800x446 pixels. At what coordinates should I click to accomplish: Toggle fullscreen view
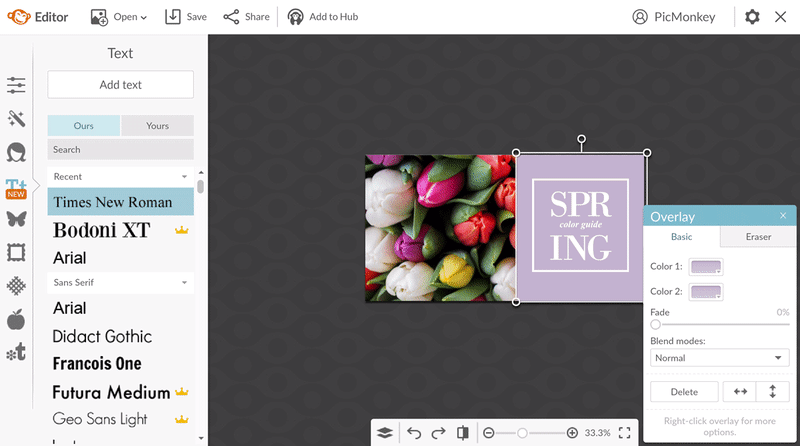tap(624, 433)
